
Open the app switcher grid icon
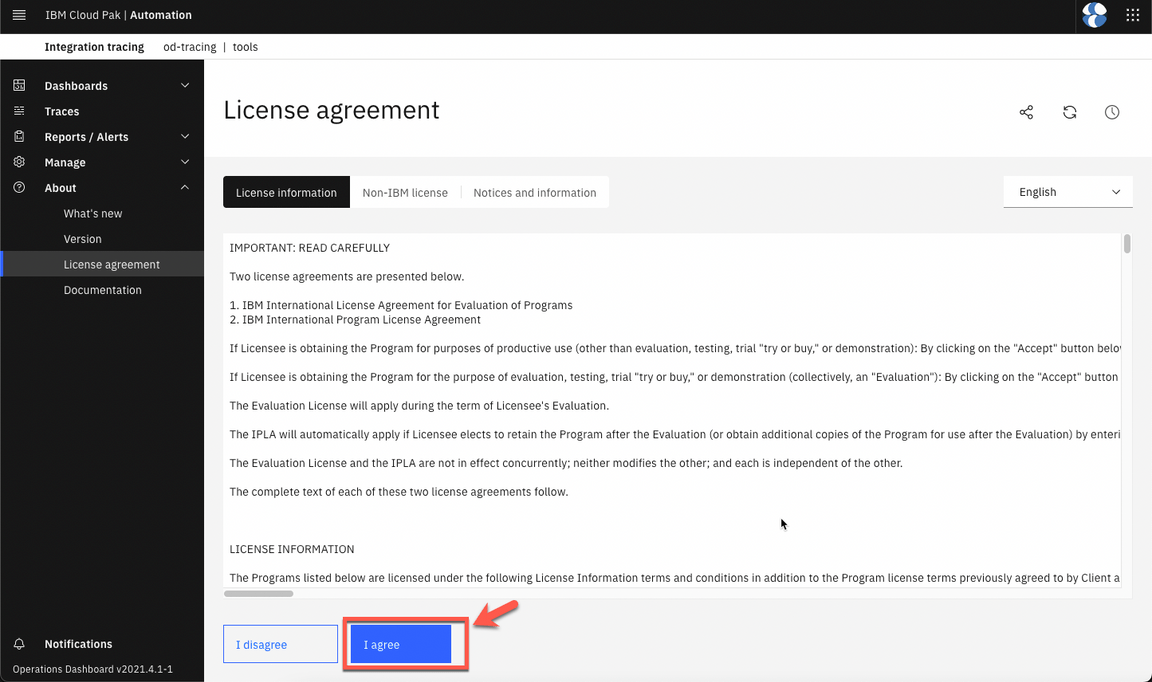click(x=1133, y=16)
